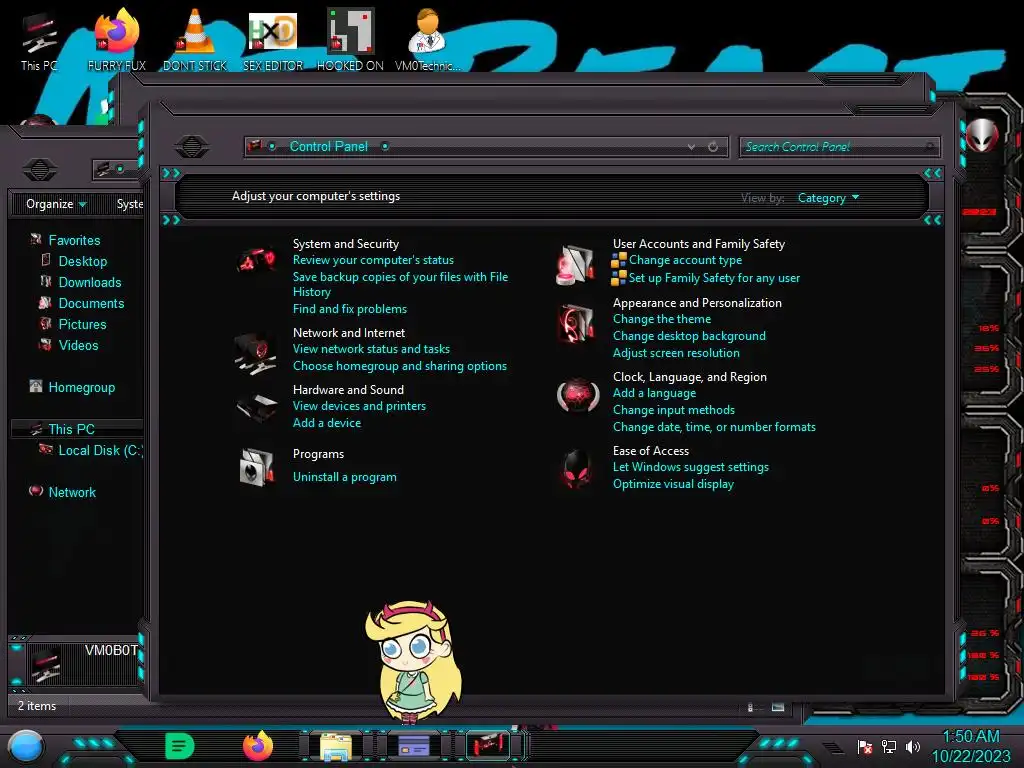The image size is (1024, 768).
Task: Click the Action Center flag tray icon
Action: pyautogui.click(x=865, y=747)
